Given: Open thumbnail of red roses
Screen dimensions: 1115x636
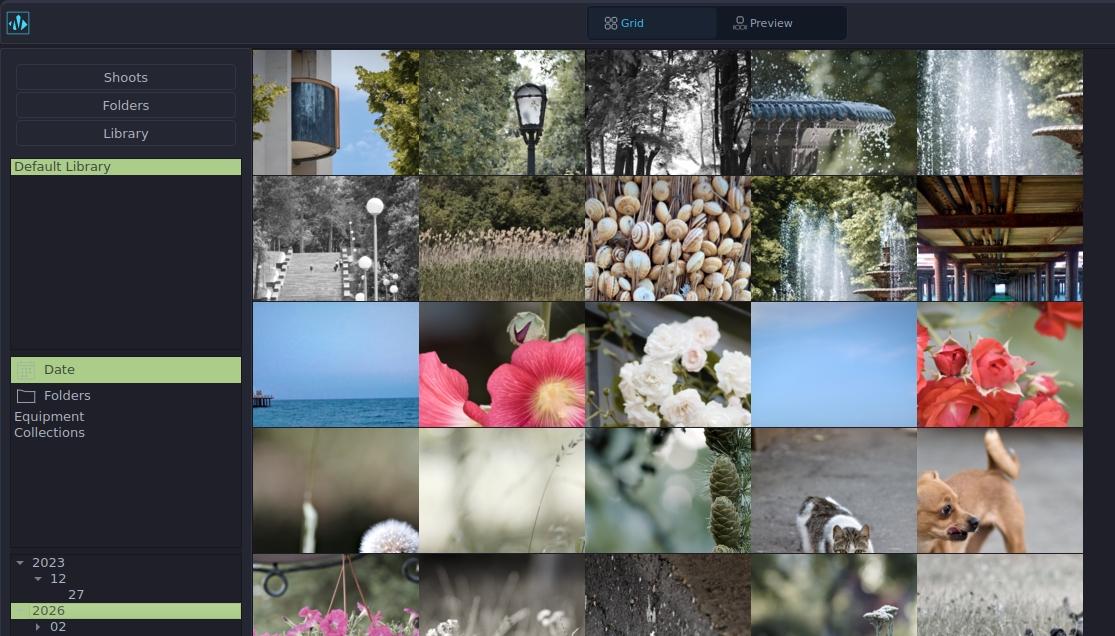Looking at the screenshot, I should 1000,365.
